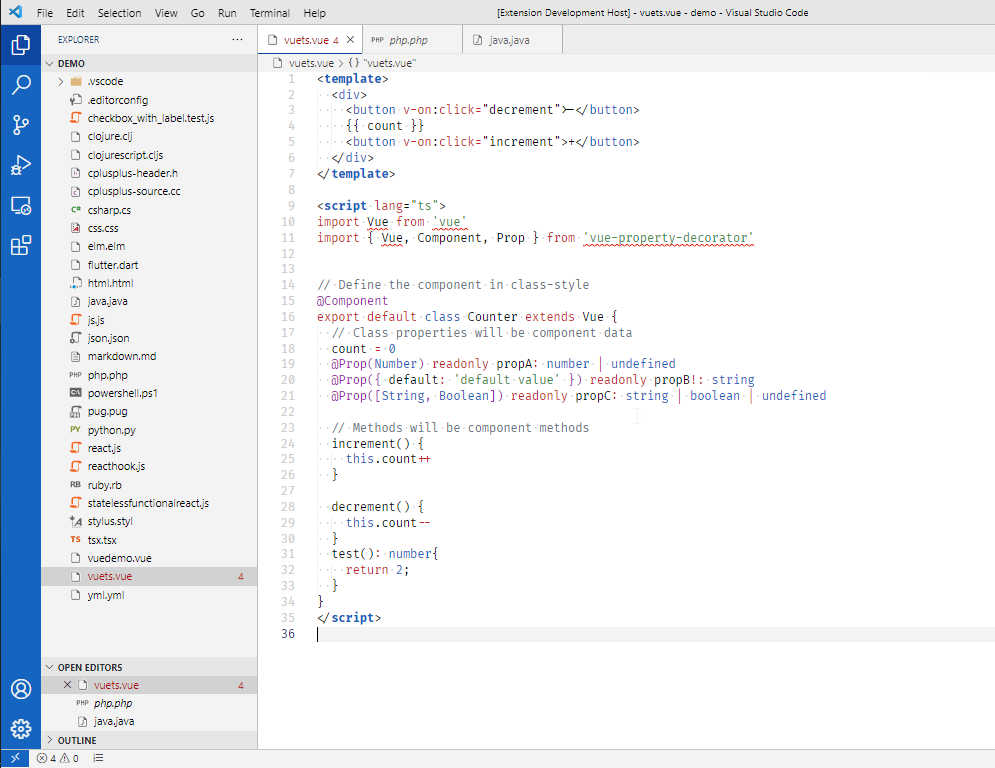Open the Remote Explorer icon

(x=21, y=206)
